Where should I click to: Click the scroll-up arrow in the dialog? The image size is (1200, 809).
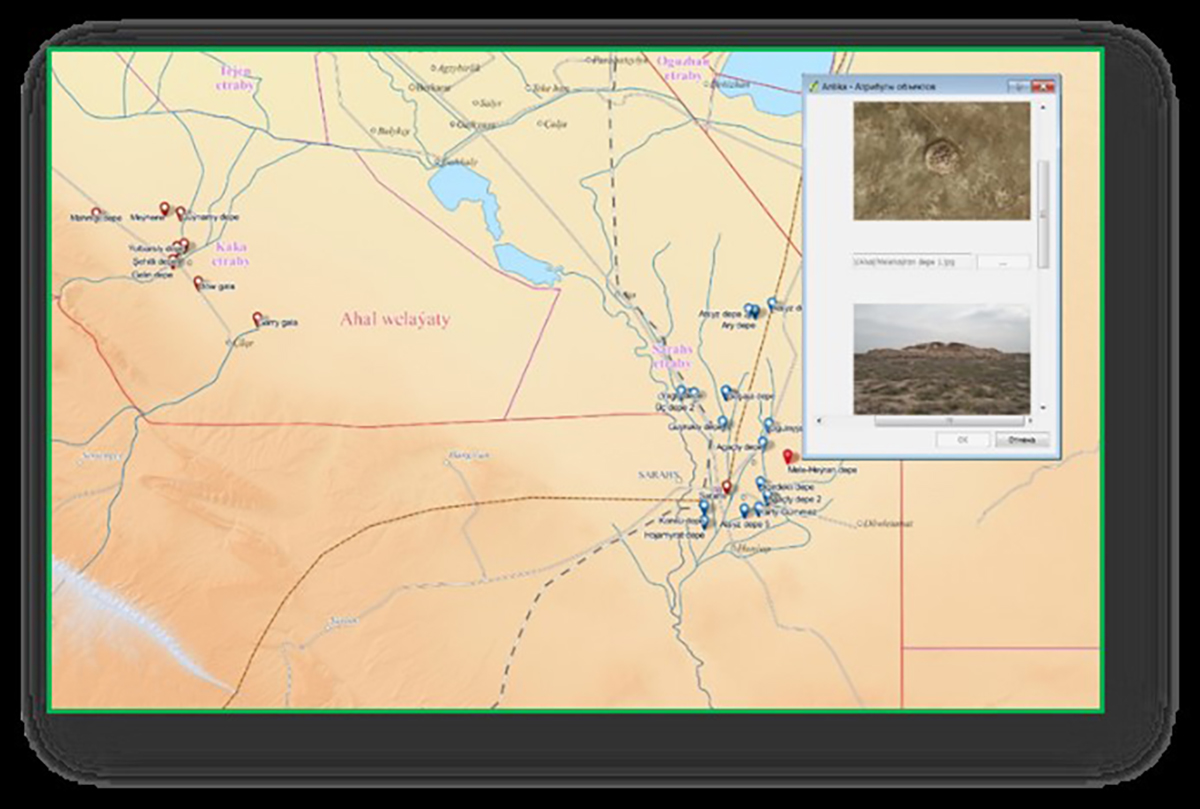point(1044,107)
